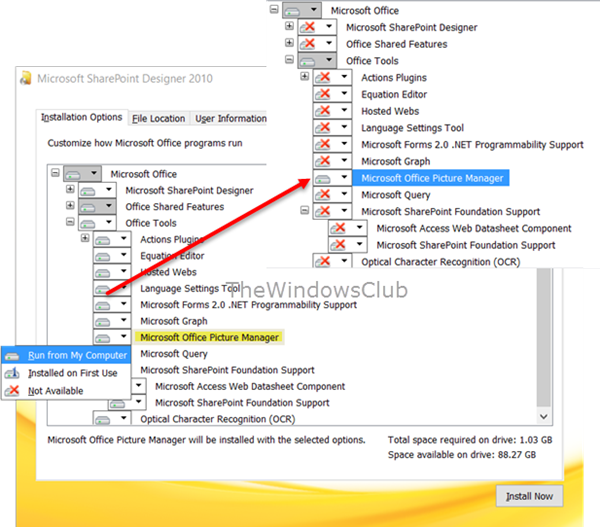The height and width of the screenshot is (527, 600).
Task: Open install dropdown for Microsoft Graph, left tree
Action: pyautogui.click(x=124, y=320)
